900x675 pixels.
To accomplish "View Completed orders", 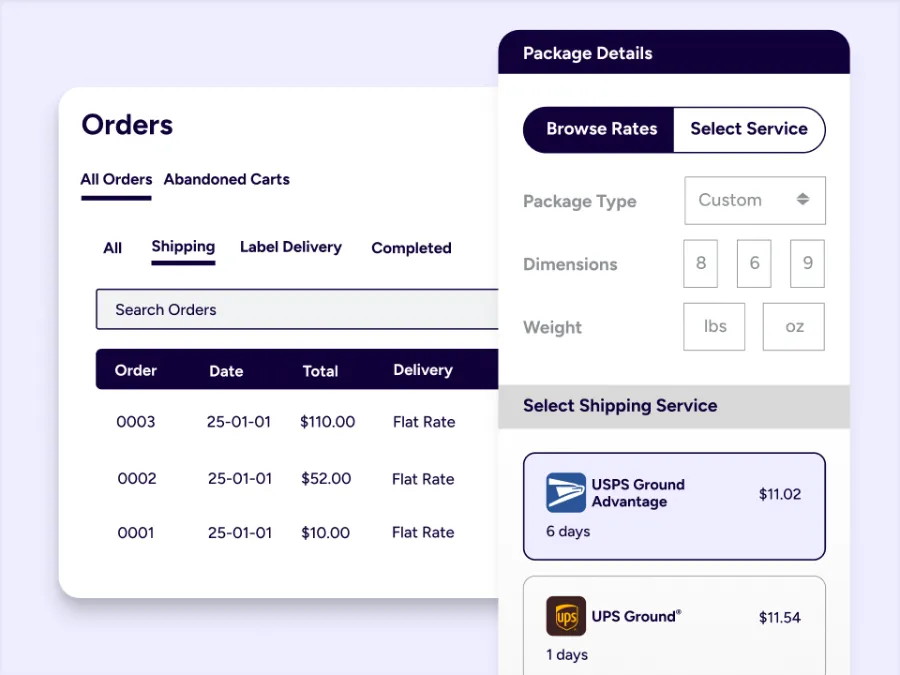I will tap(411, 248).
